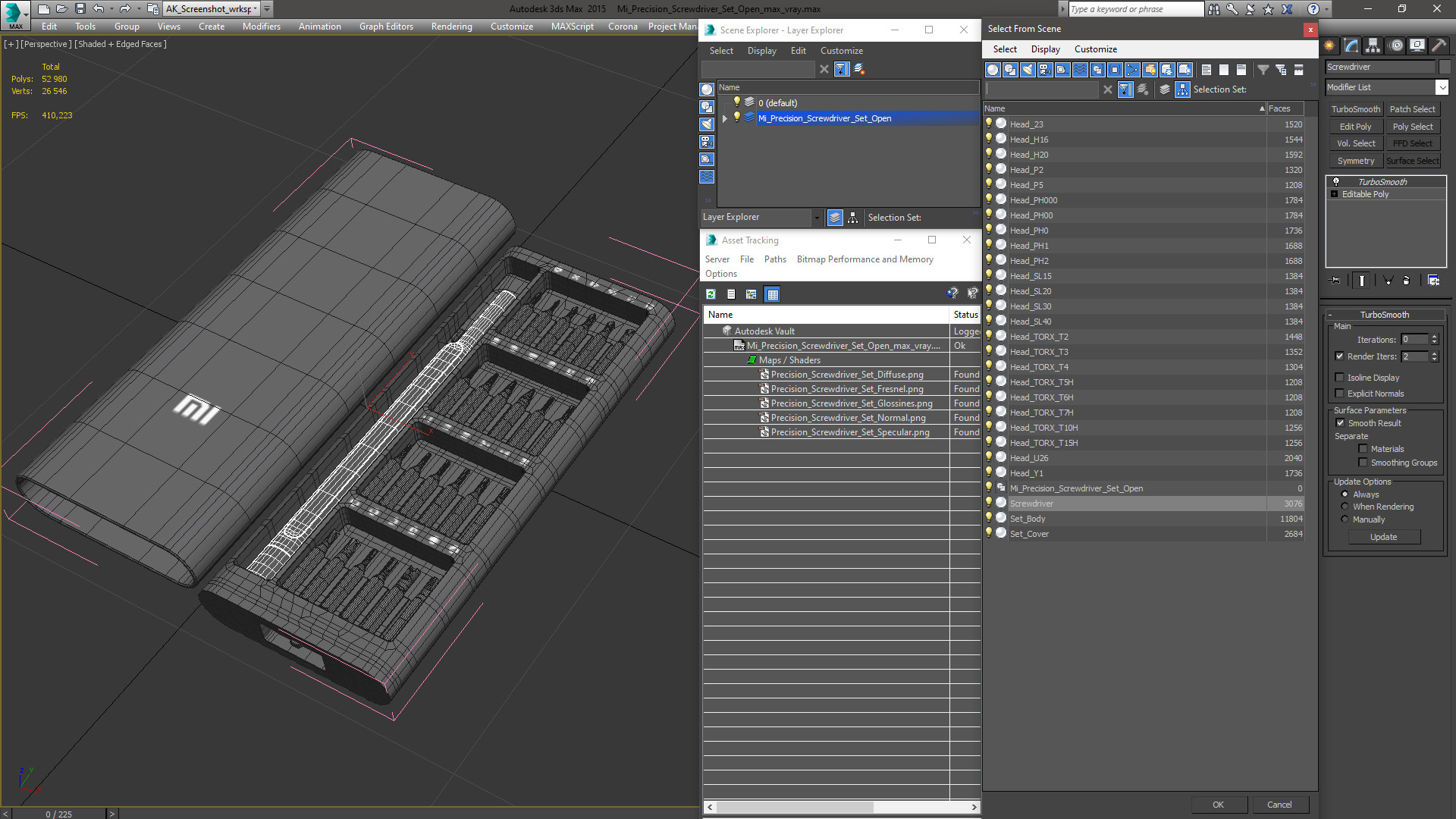
Task: Open the Rendering menu
Action: pyautogui.click(x=451, y=27)
